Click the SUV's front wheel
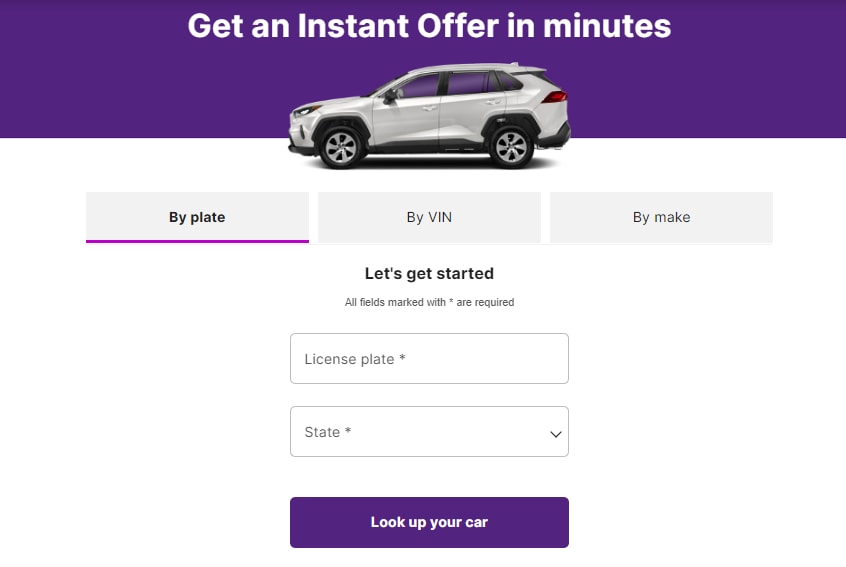 tap(340, 147)
